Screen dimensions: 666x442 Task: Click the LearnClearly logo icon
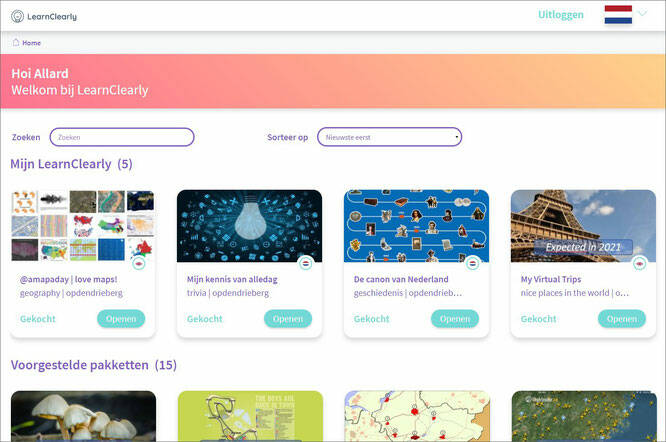click(x=17, y=16)
